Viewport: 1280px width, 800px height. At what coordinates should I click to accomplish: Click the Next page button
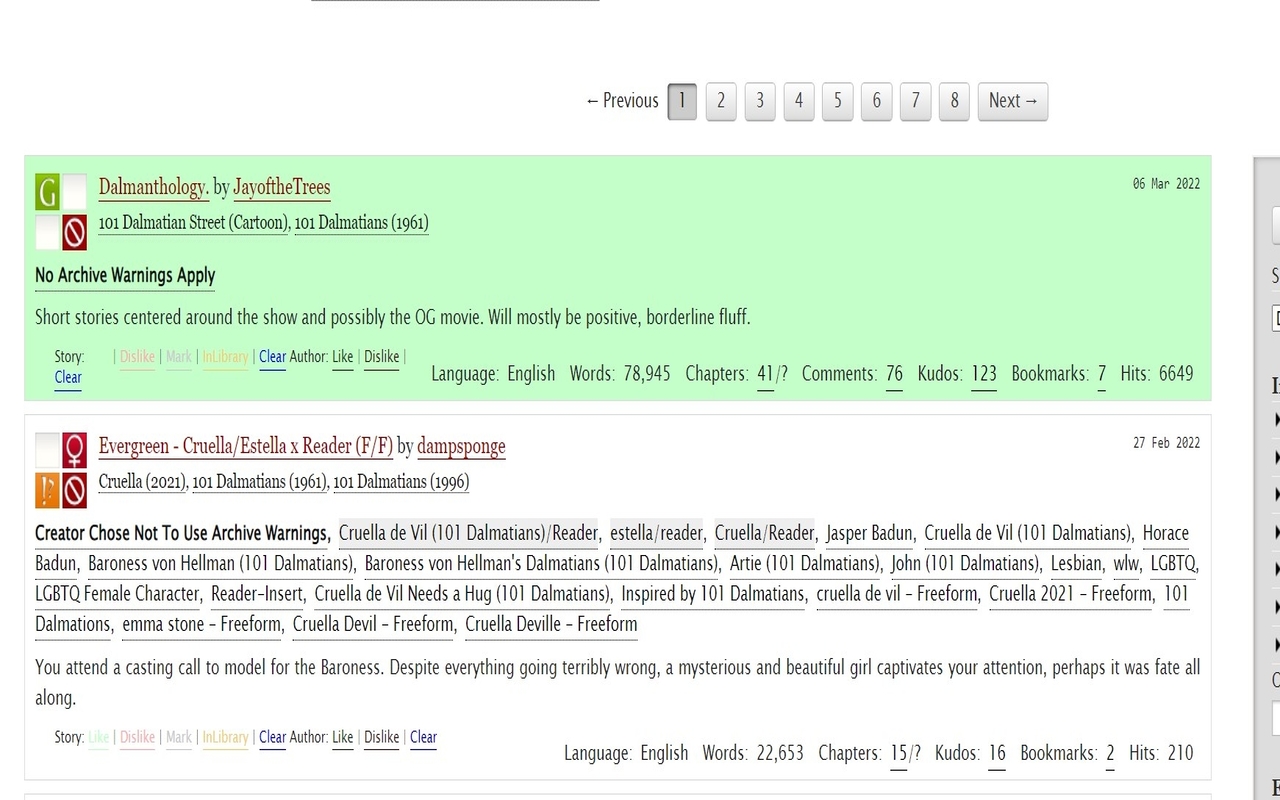click(x=1013, y=101)
